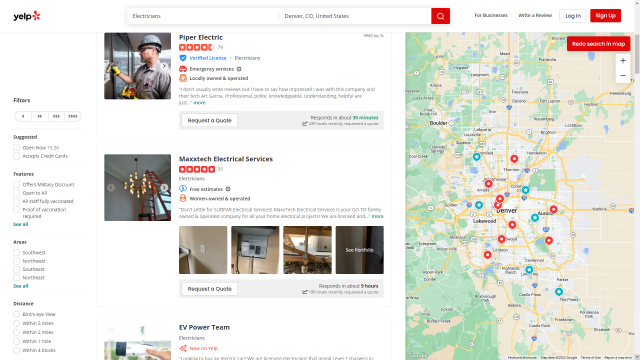Select the $$$ price filter

56,116
